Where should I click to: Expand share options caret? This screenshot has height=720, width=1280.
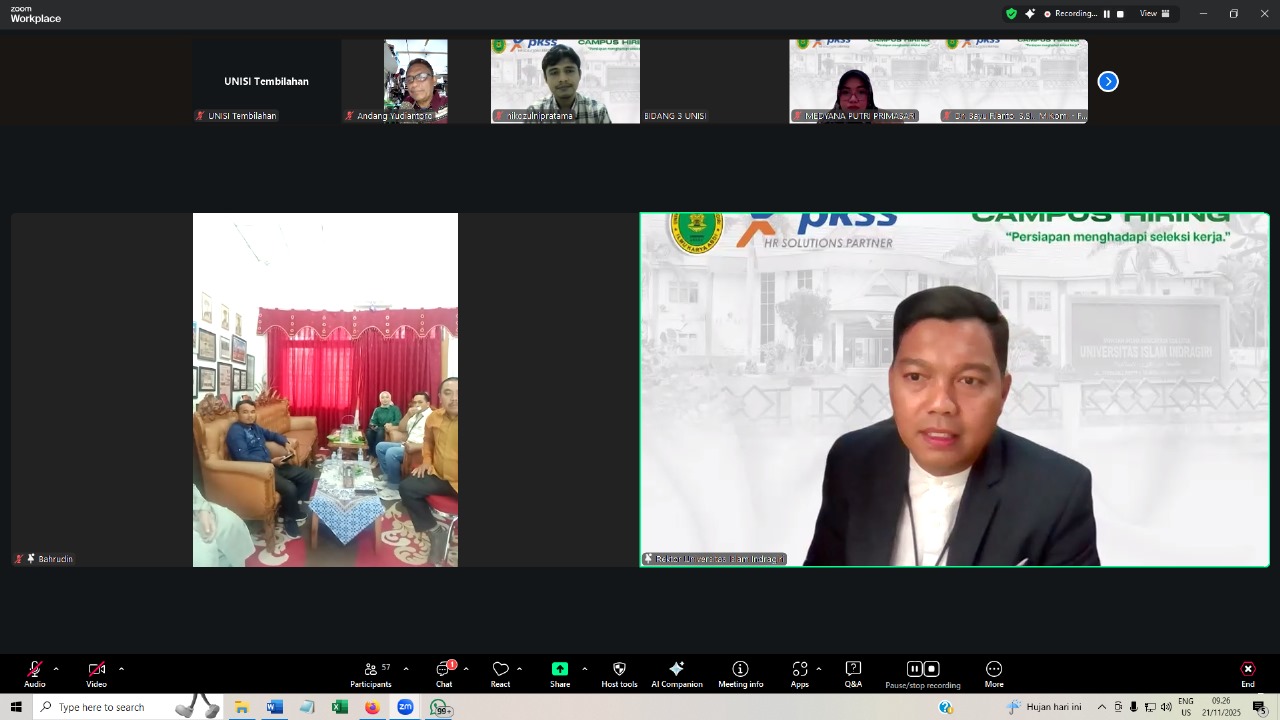584,669
